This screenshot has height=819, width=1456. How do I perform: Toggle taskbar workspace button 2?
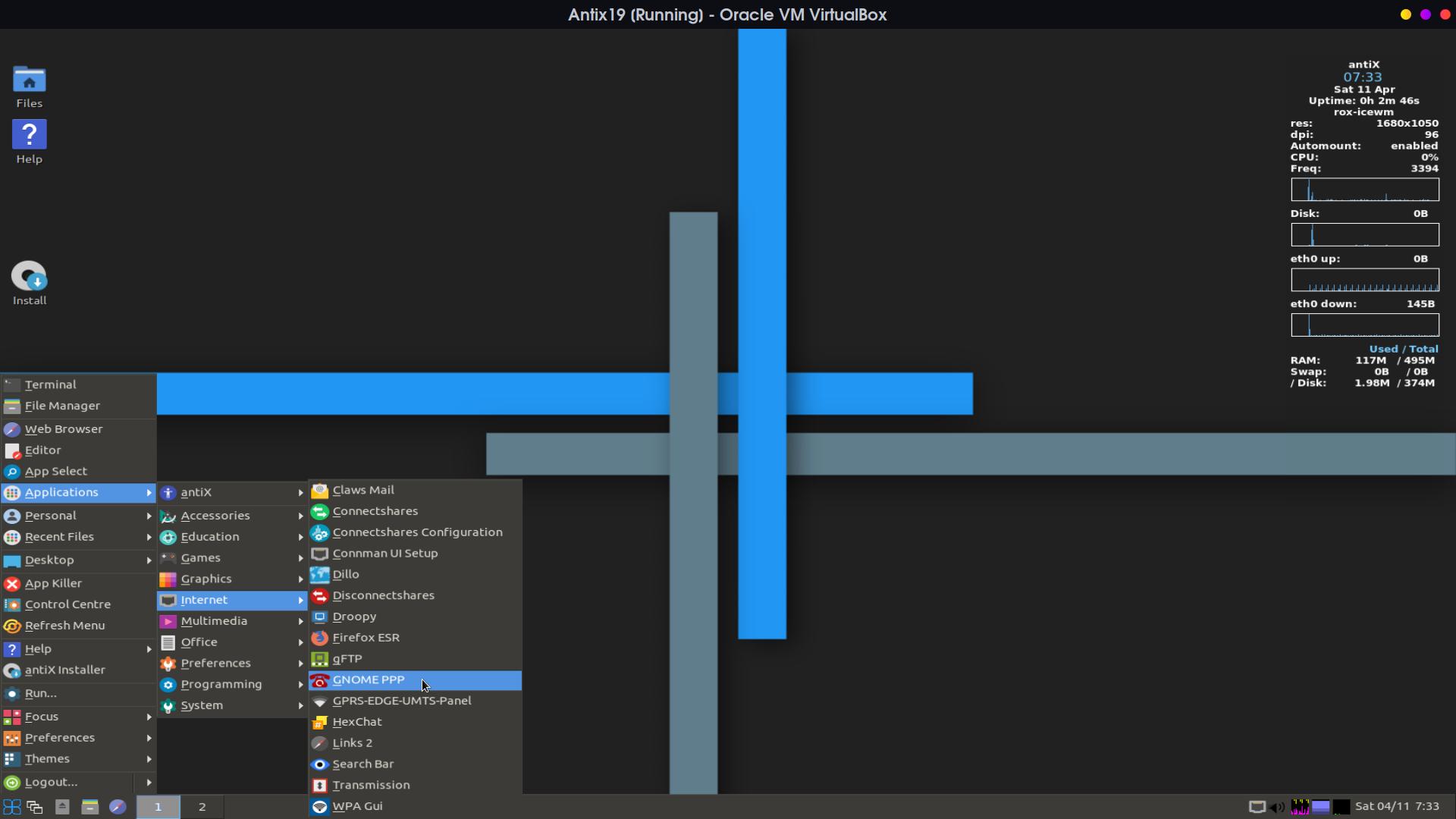pos(200,806)
